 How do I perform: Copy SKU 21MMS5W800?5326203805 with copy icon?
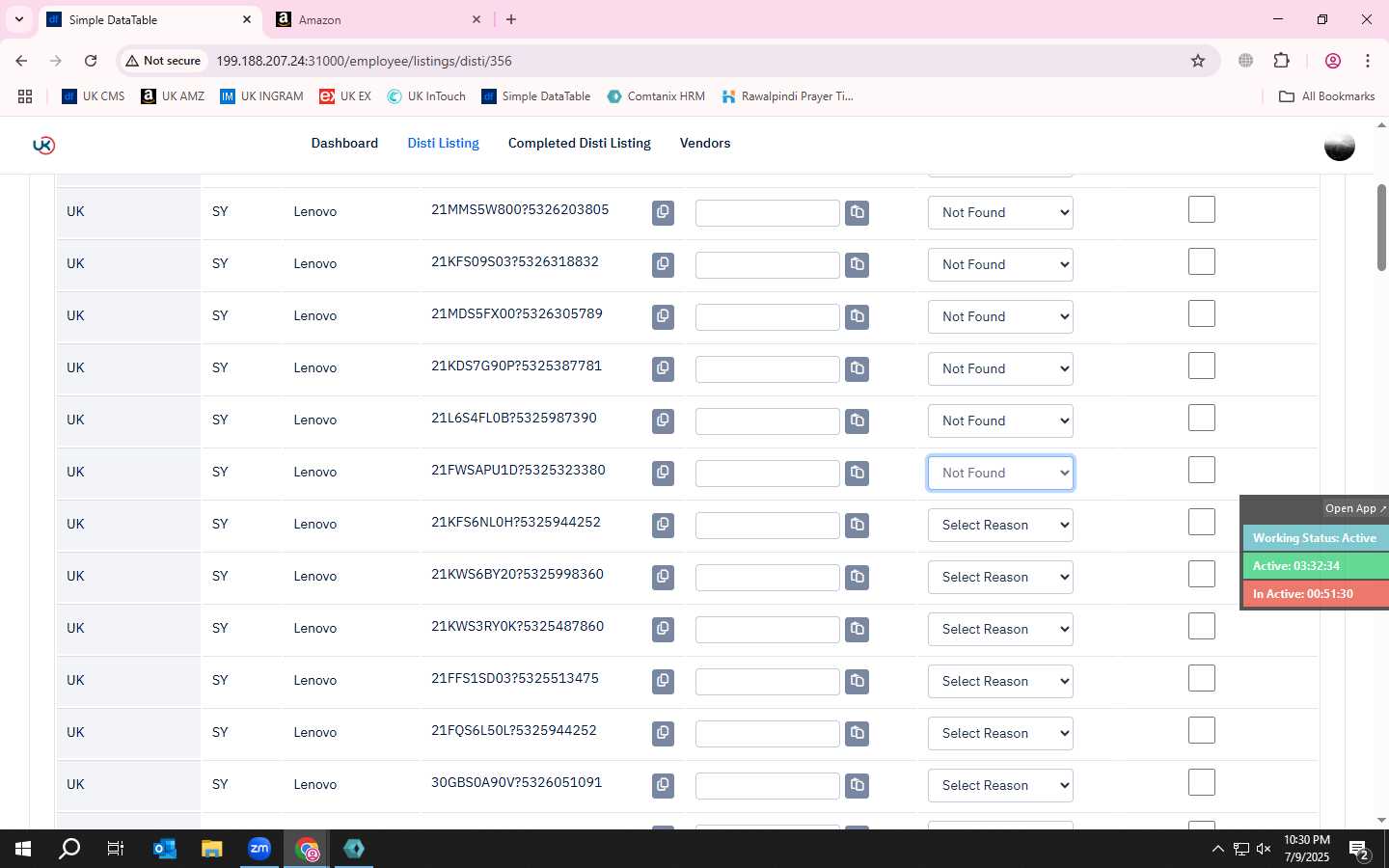point(663,212)
